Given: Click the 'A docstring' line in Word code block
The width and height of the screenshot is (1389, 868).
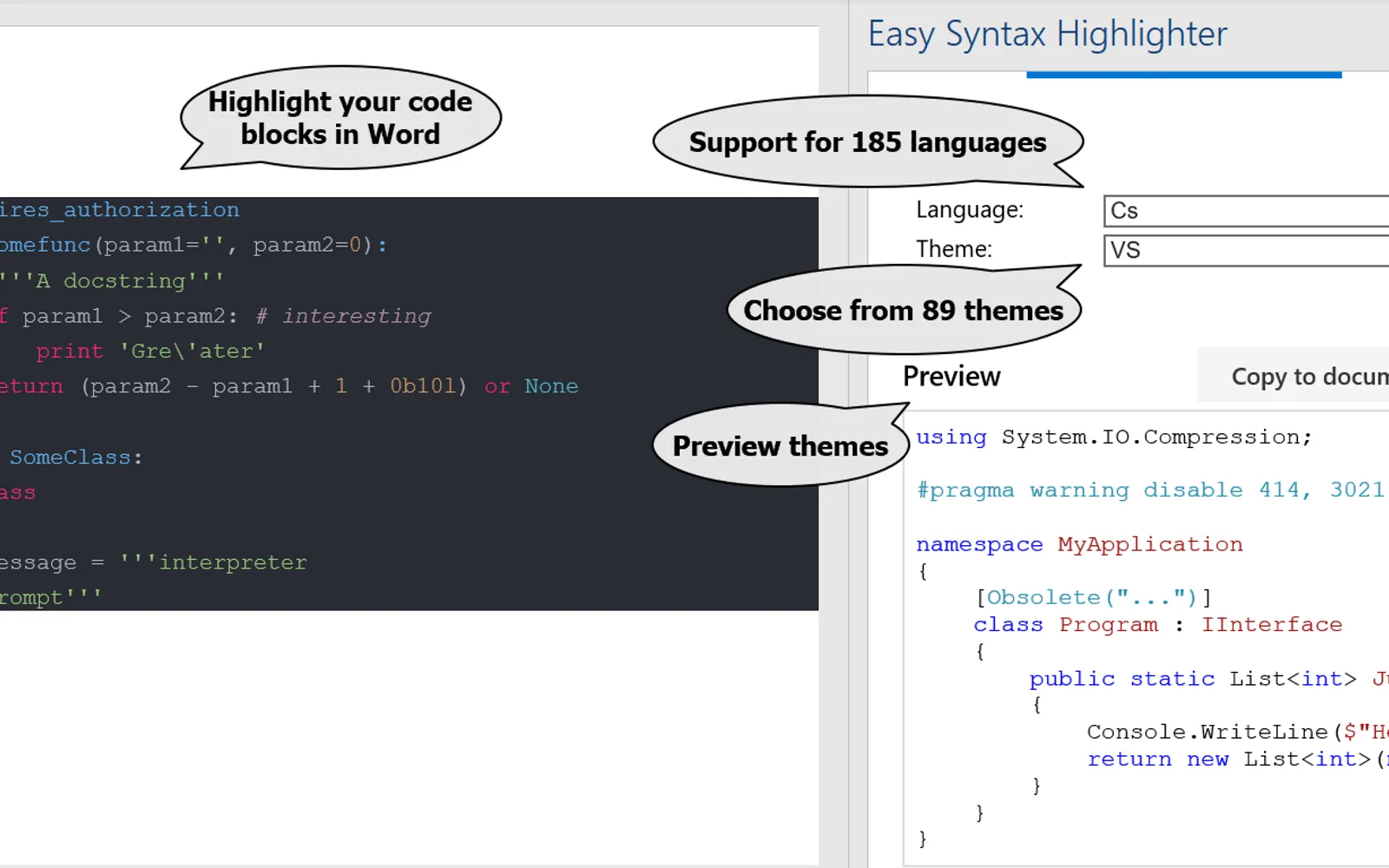Looking at the screenshot, I should coord(112,280).
